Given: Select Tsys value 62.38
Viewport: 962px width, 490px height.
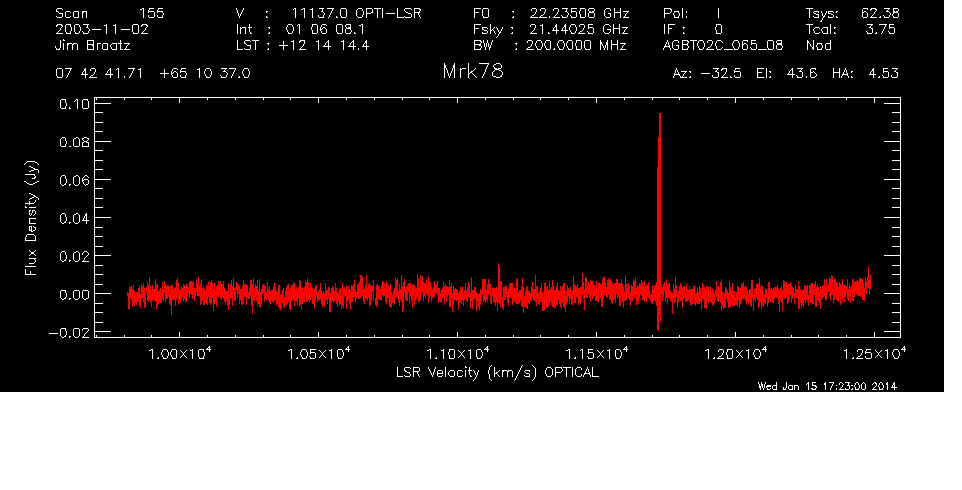Looking at the screenshot, I should tap(880, 13).
